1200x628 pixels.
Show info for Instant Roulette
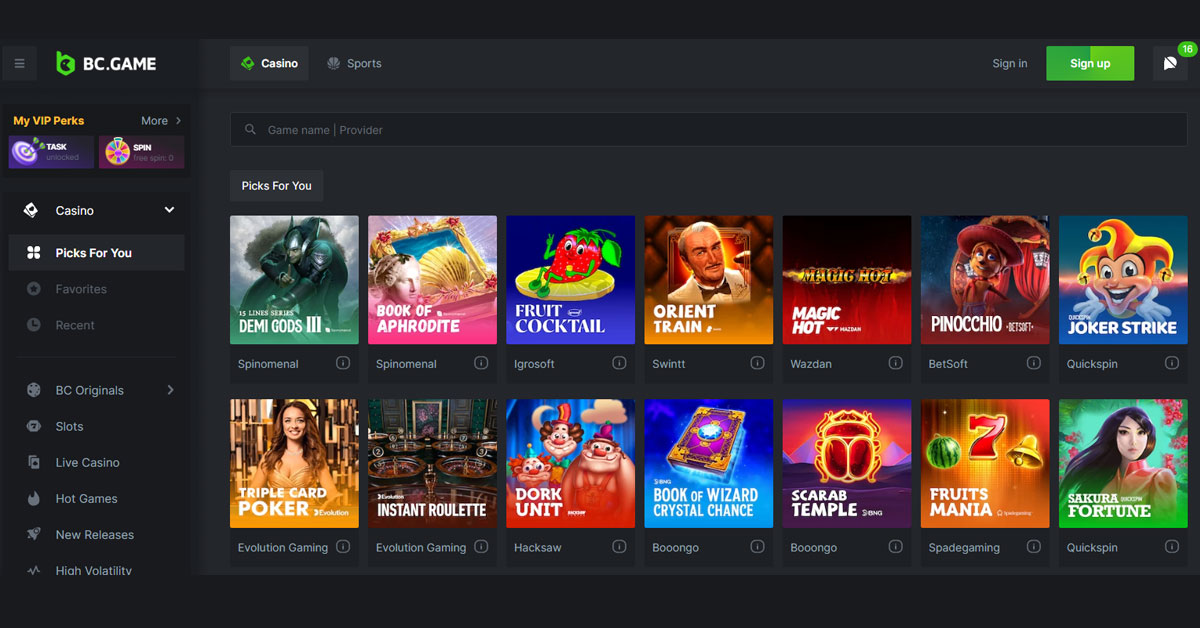click(481, 547)
